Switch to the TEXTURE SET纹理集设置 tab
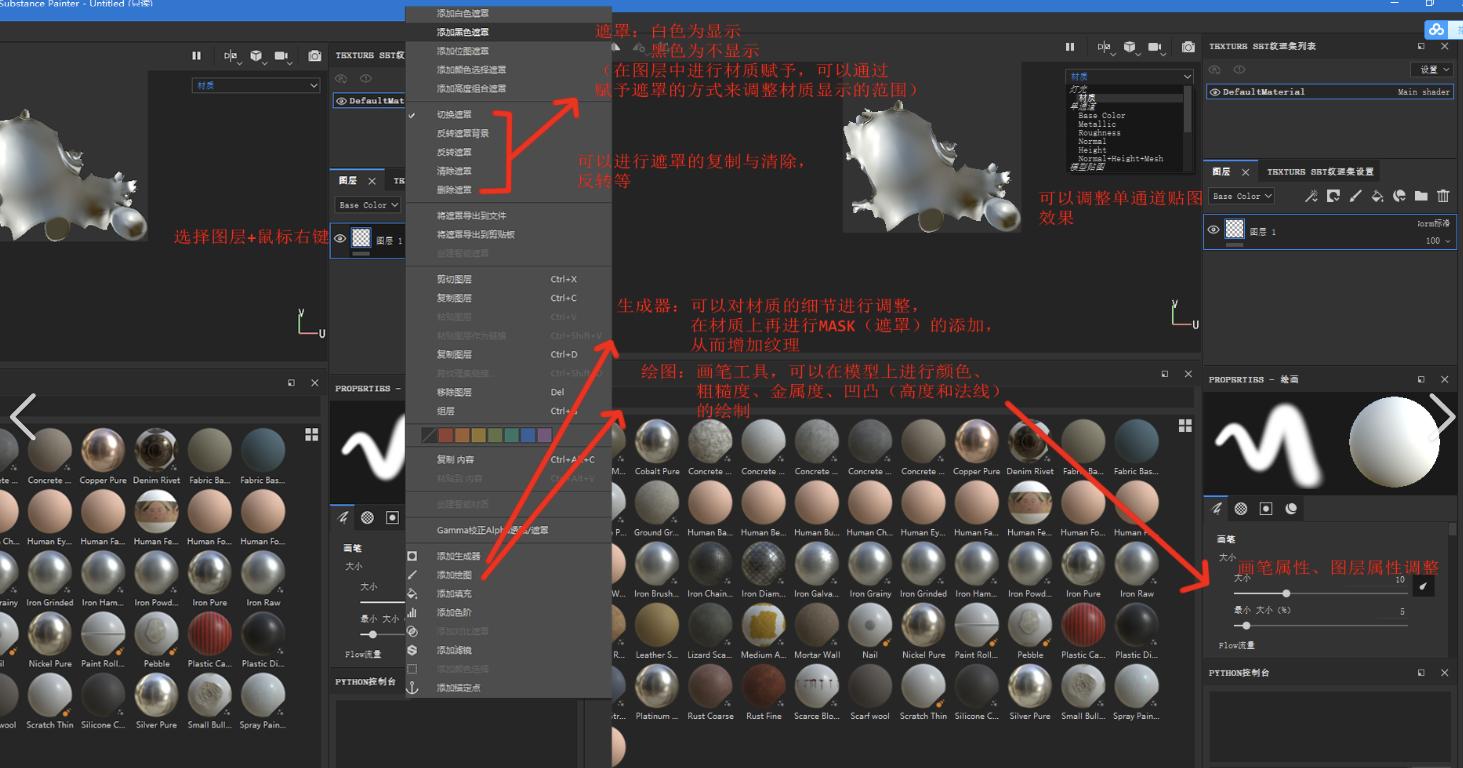Screen dimensions: 1463x768 point(1320,171)
